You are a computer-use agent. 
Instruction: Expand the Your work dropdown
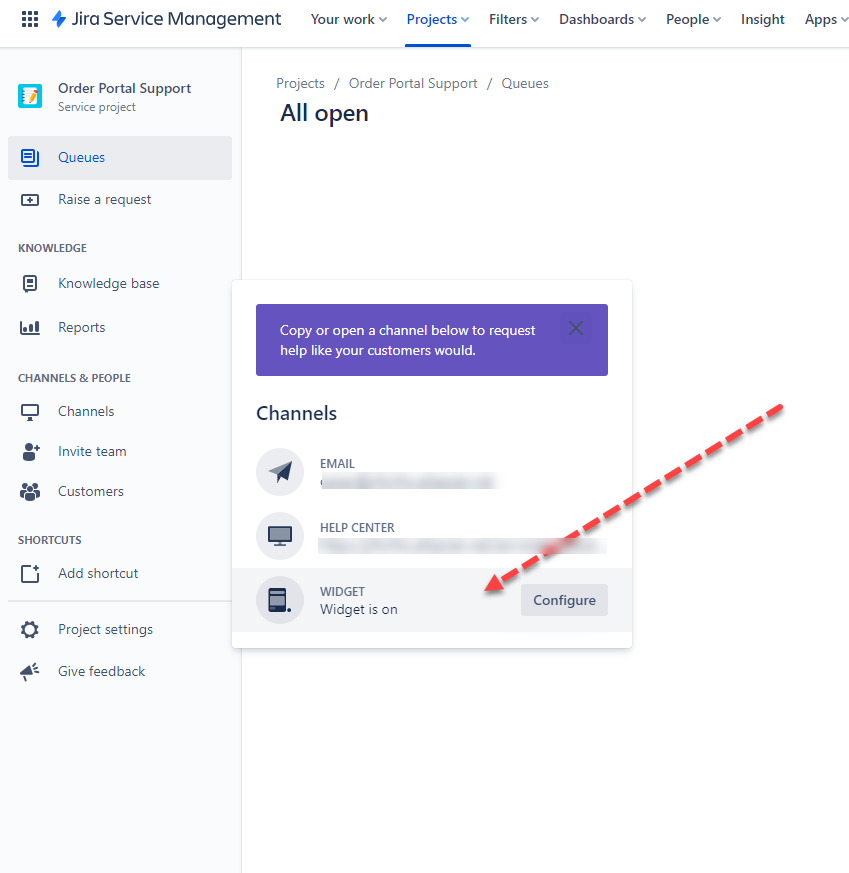349,19
